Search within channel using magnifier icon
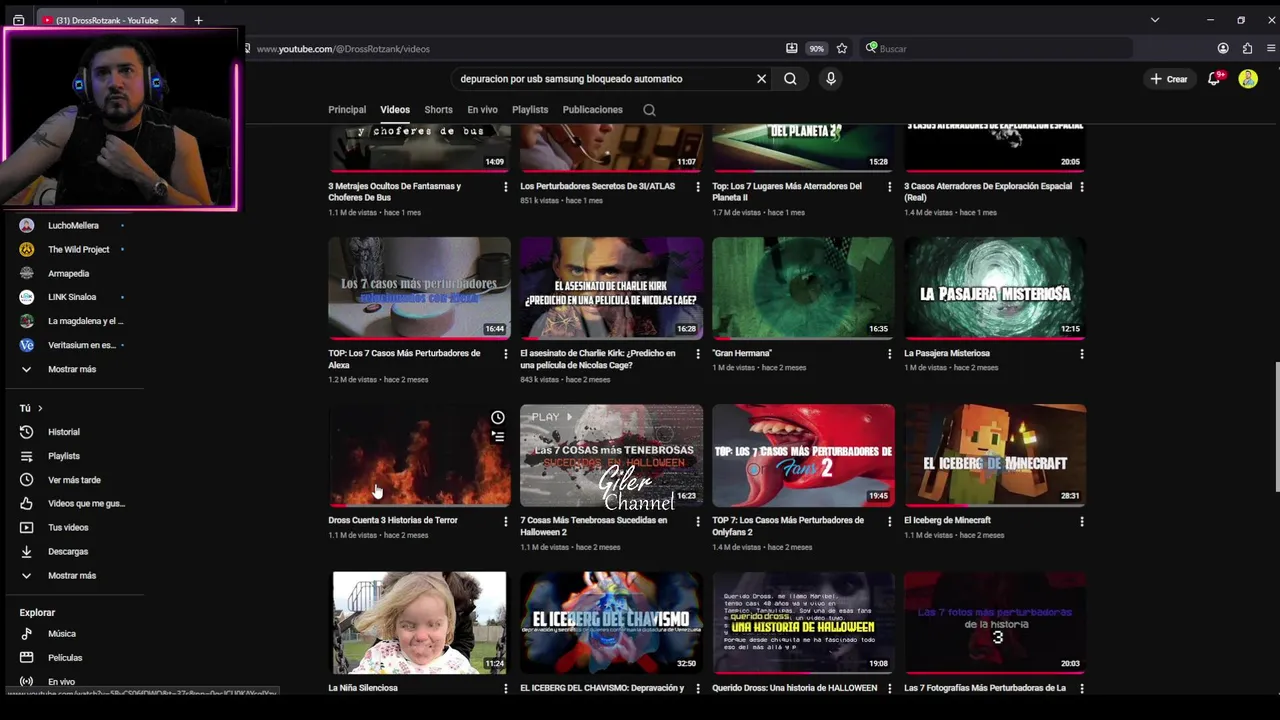1280x720 pixels. click(649, 110)
